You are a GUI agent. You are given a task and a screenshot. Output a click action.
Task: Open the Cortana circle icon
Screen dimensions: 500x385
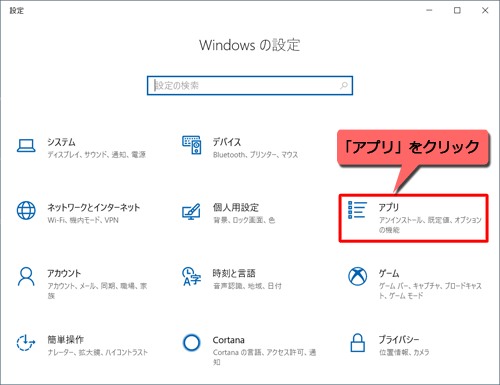[x=192, y=342]
